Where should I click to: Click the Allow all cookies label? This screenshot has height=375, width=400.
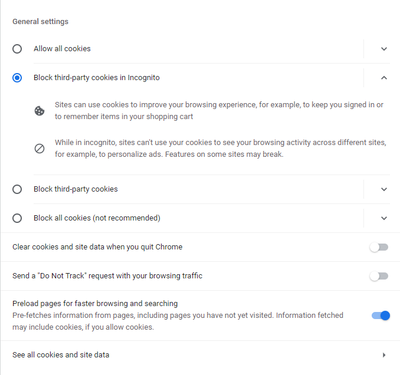point(62,49)
